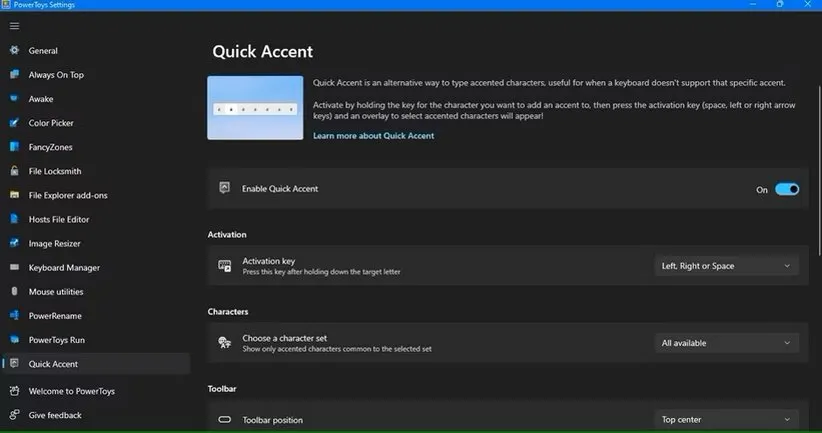Click the File Locksmith lock icon

(14, 171)
